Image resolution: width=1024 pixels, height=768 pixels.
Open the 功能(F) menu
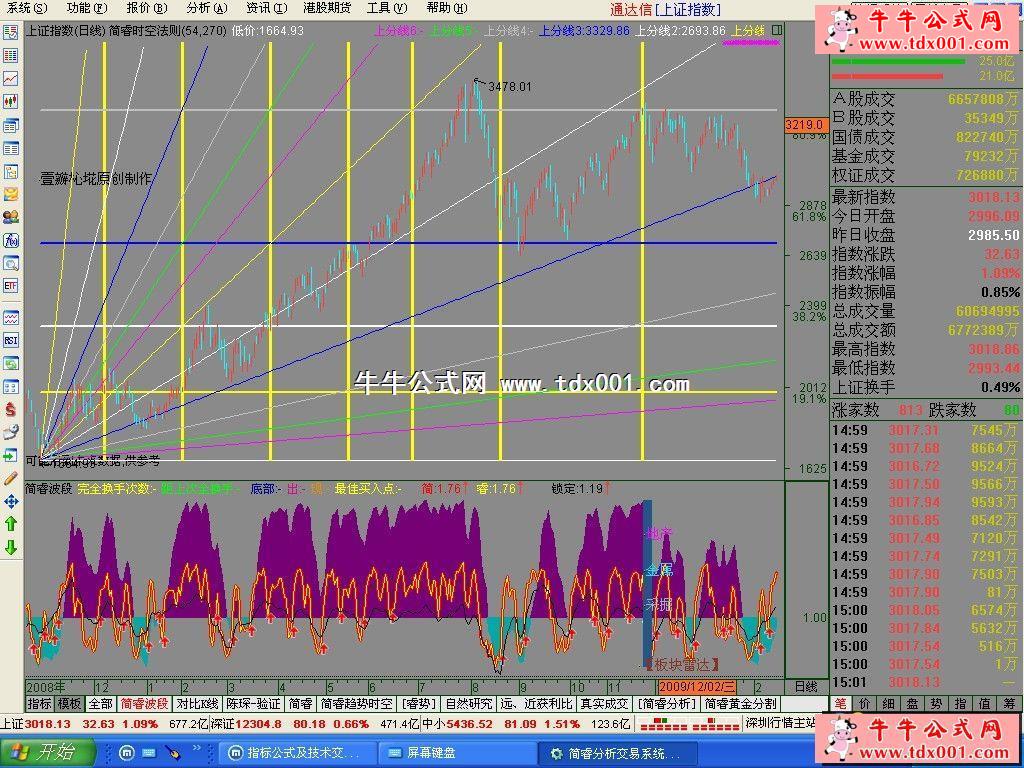87,8
